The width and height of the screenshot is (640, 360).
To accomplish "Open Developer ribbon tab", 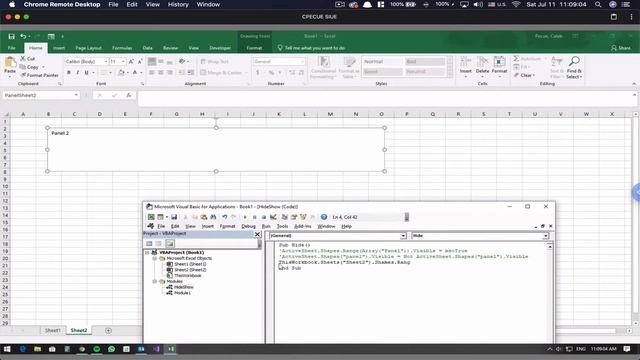I will [x=220, y=48].
